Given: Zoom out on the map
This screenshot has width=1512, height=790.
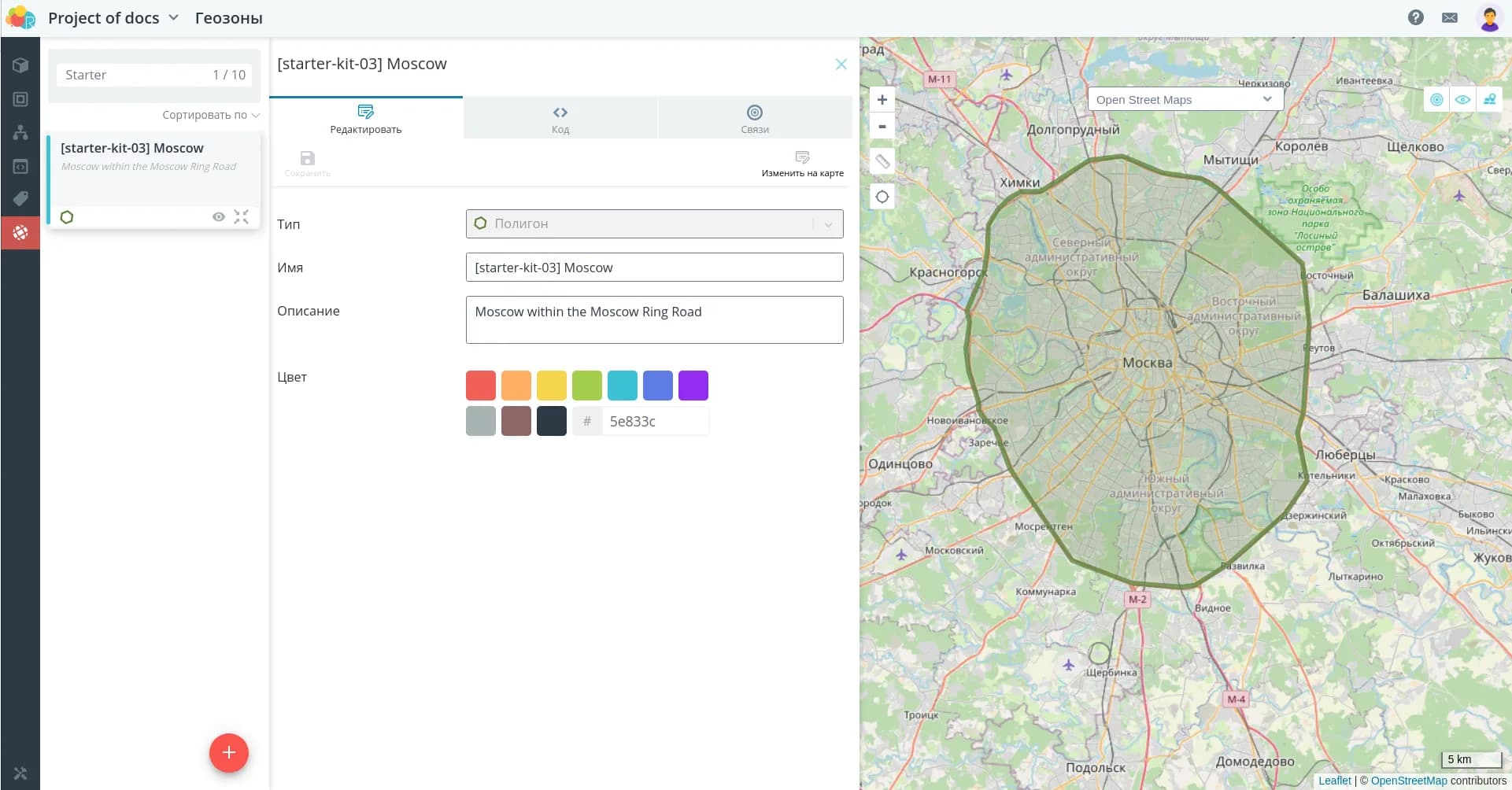Looking at the screenshot, I should [x=882, y=127].
